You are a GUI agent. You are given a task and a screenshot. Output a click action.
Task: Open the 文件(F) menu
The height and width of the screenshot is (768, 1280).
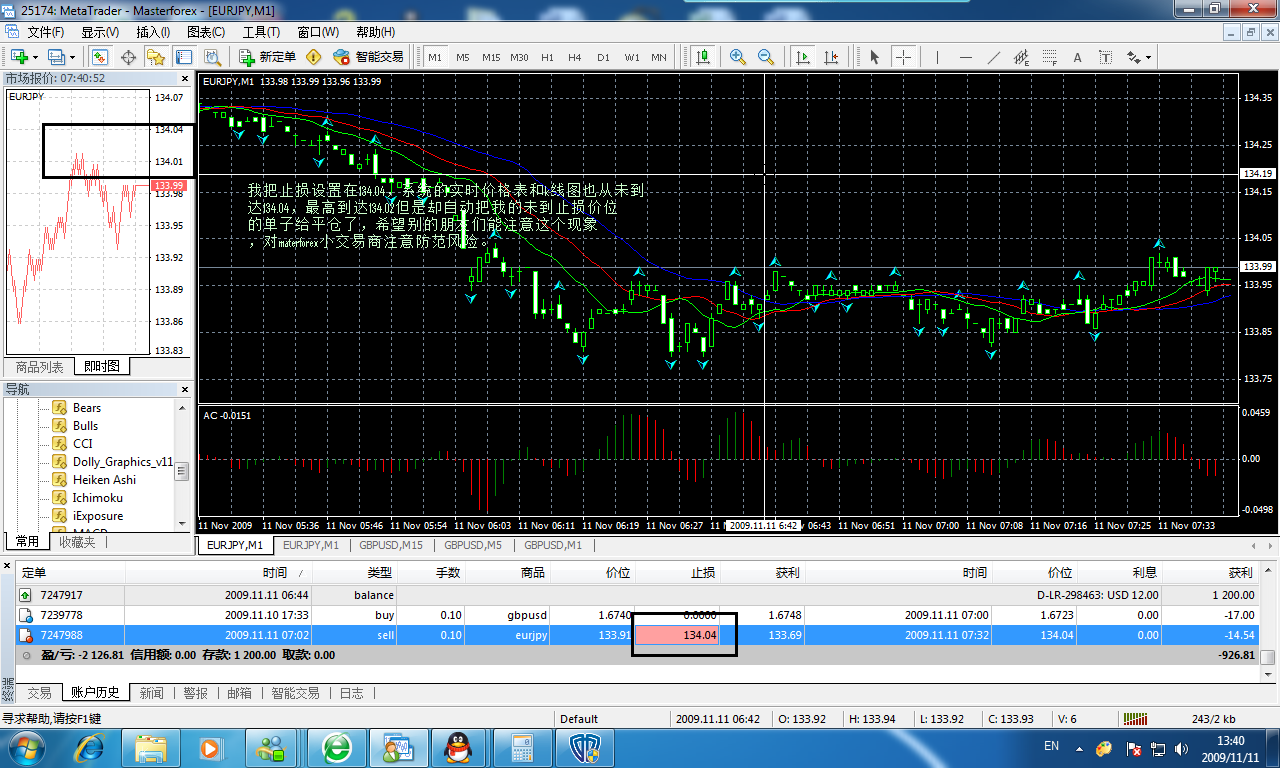click(45, 32)
